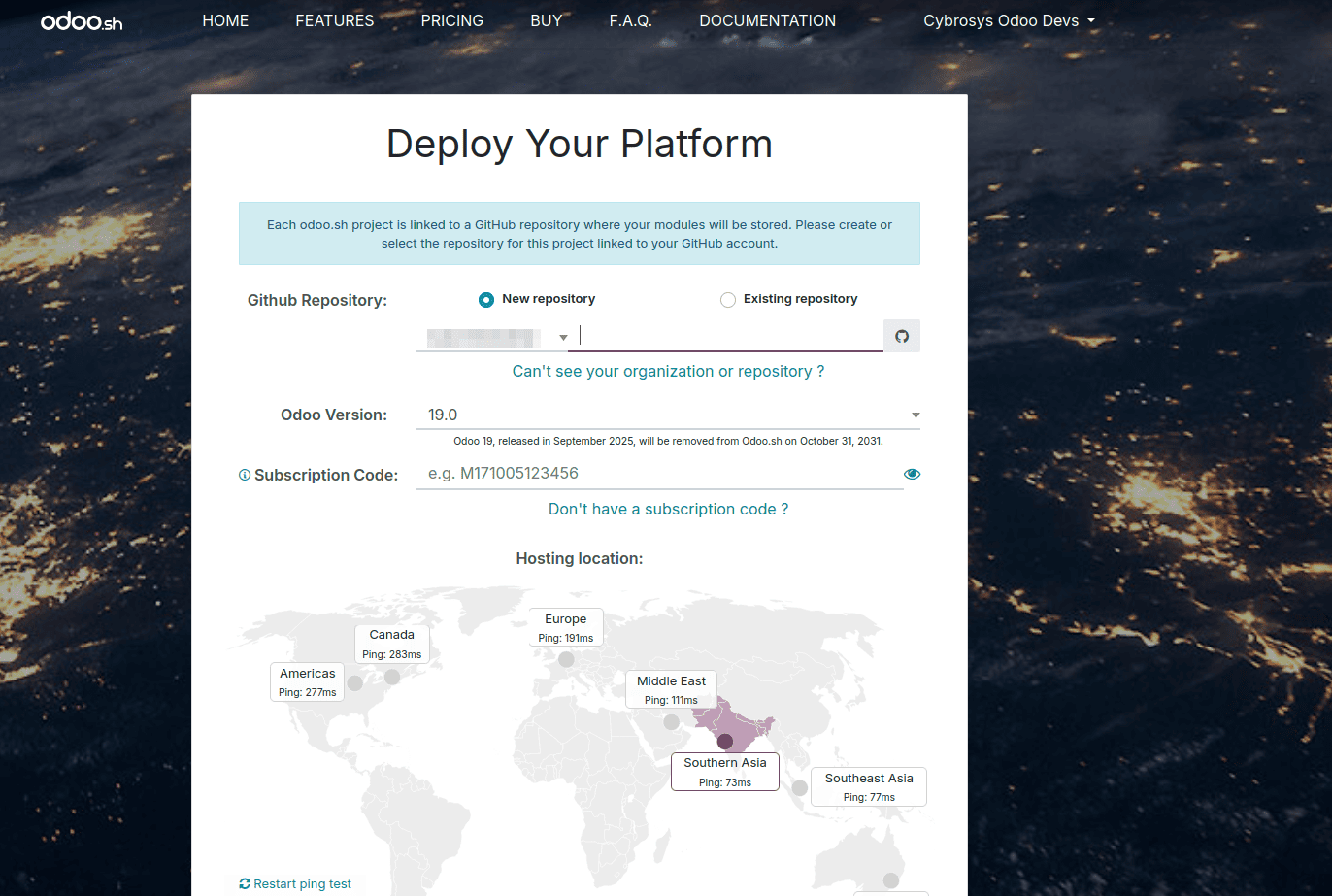This screenshot has width=1332, height=896.
Task: Select the Canada map marker dot
Action: coord(392,677)
